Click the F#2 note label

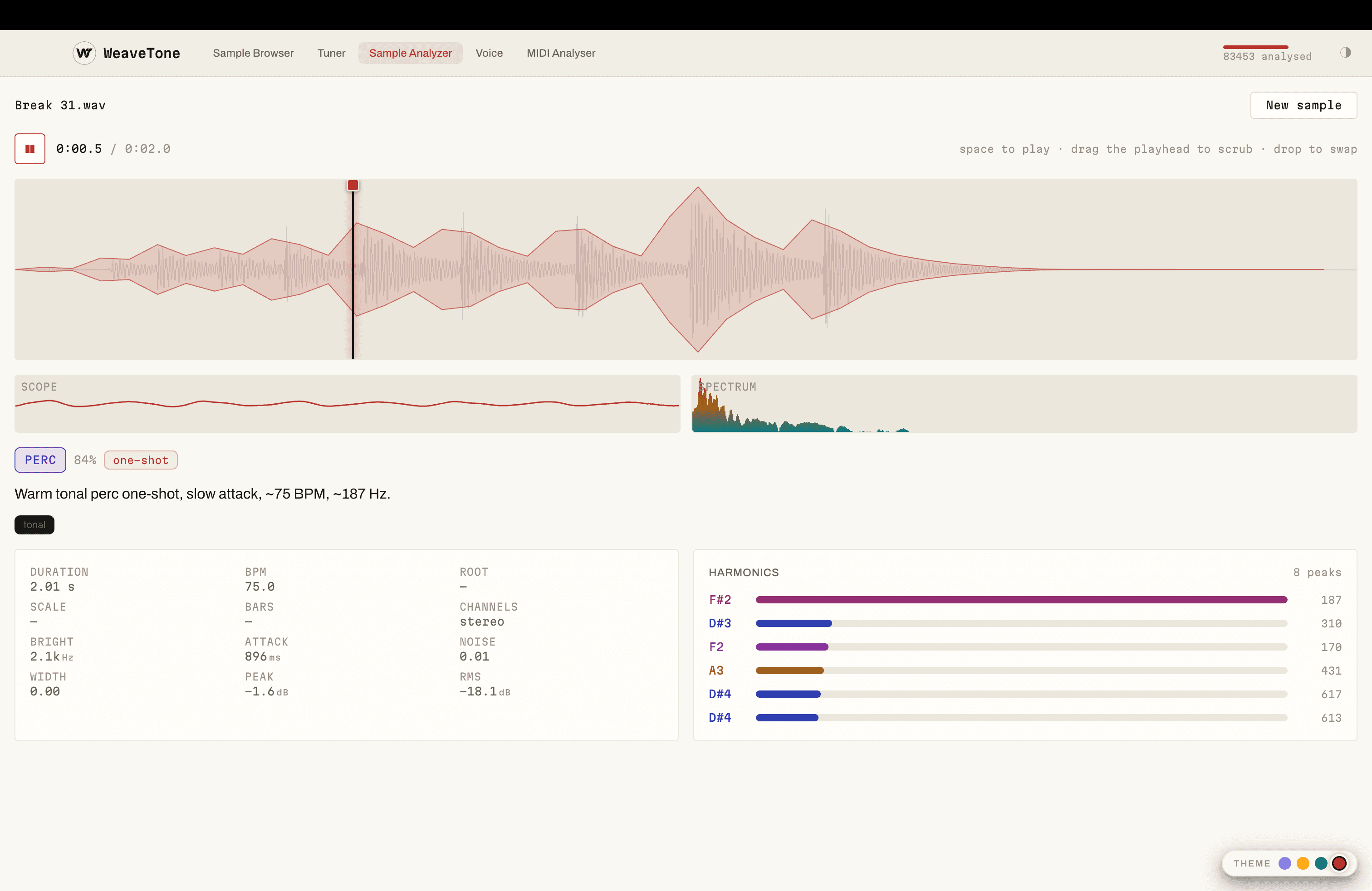[x=720, y=600]
